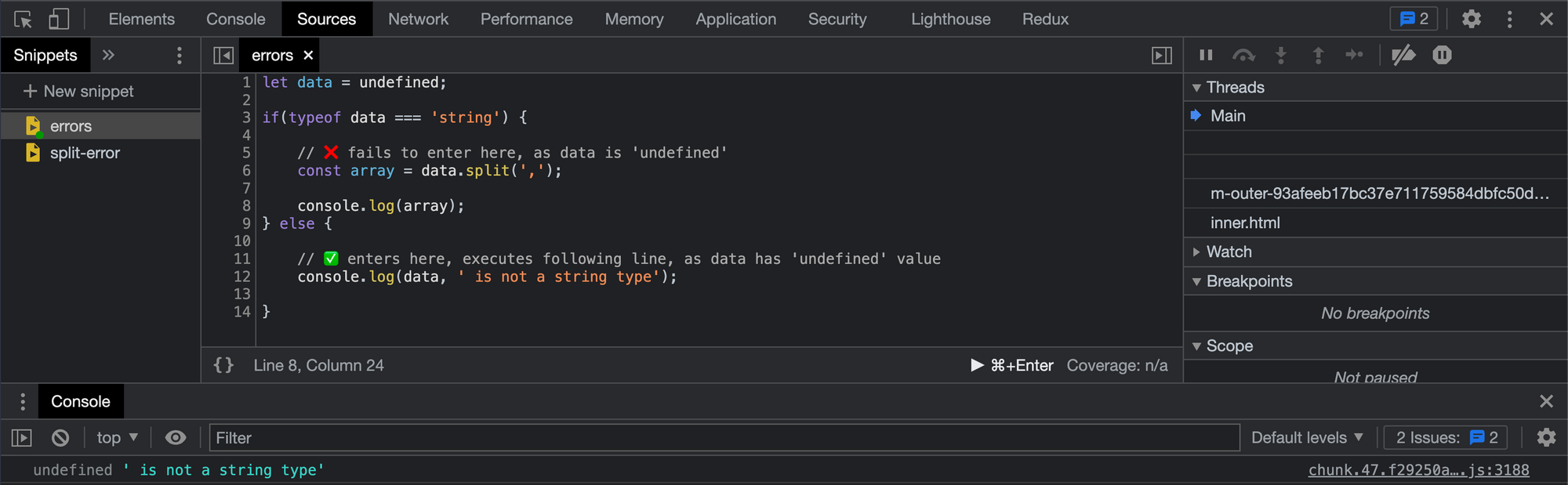Open the Lighthouse tab
Screen dimensions: 1568x485
point(950,20)
